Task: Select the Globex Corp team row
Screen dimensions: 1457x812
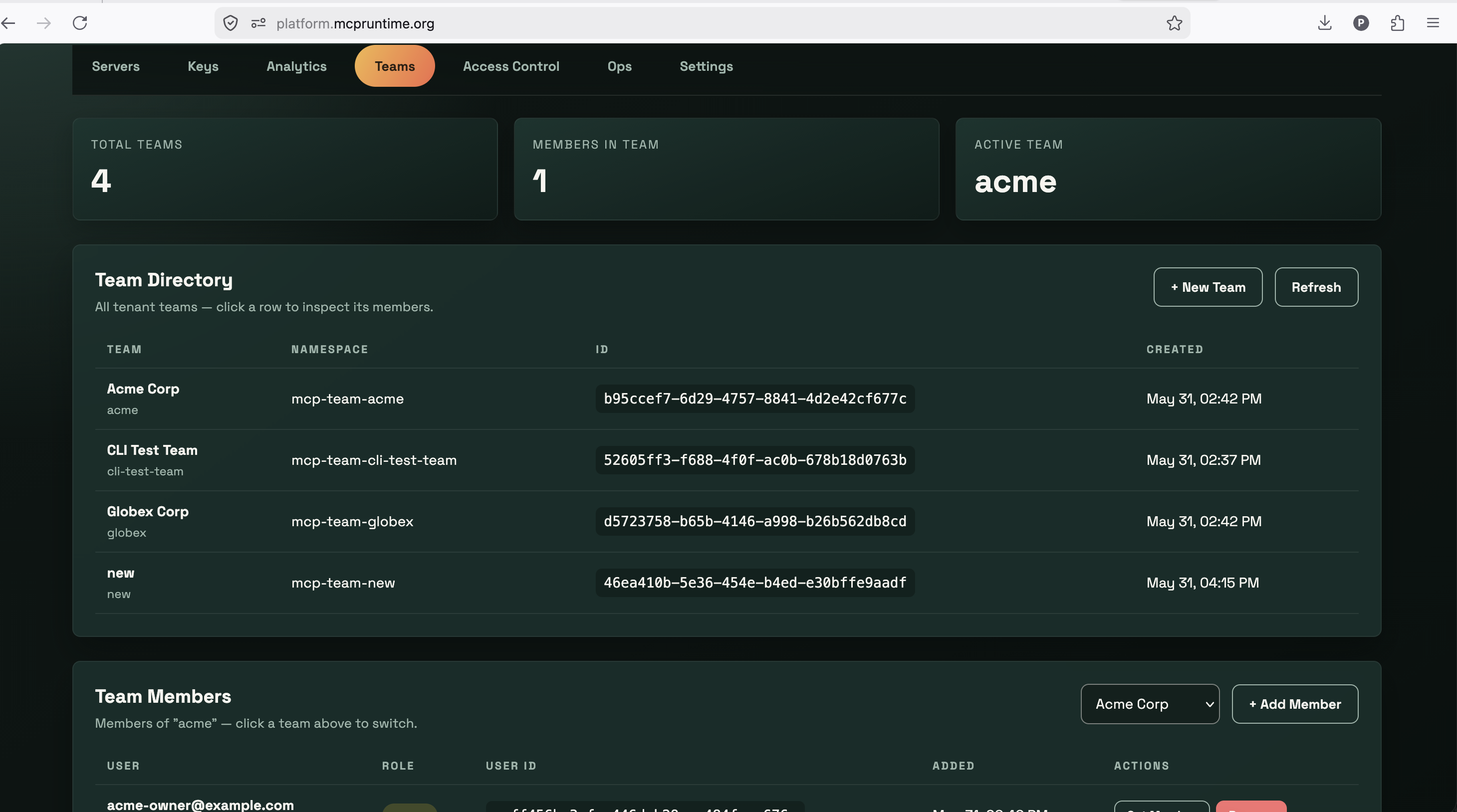Action: pos(726,521)
